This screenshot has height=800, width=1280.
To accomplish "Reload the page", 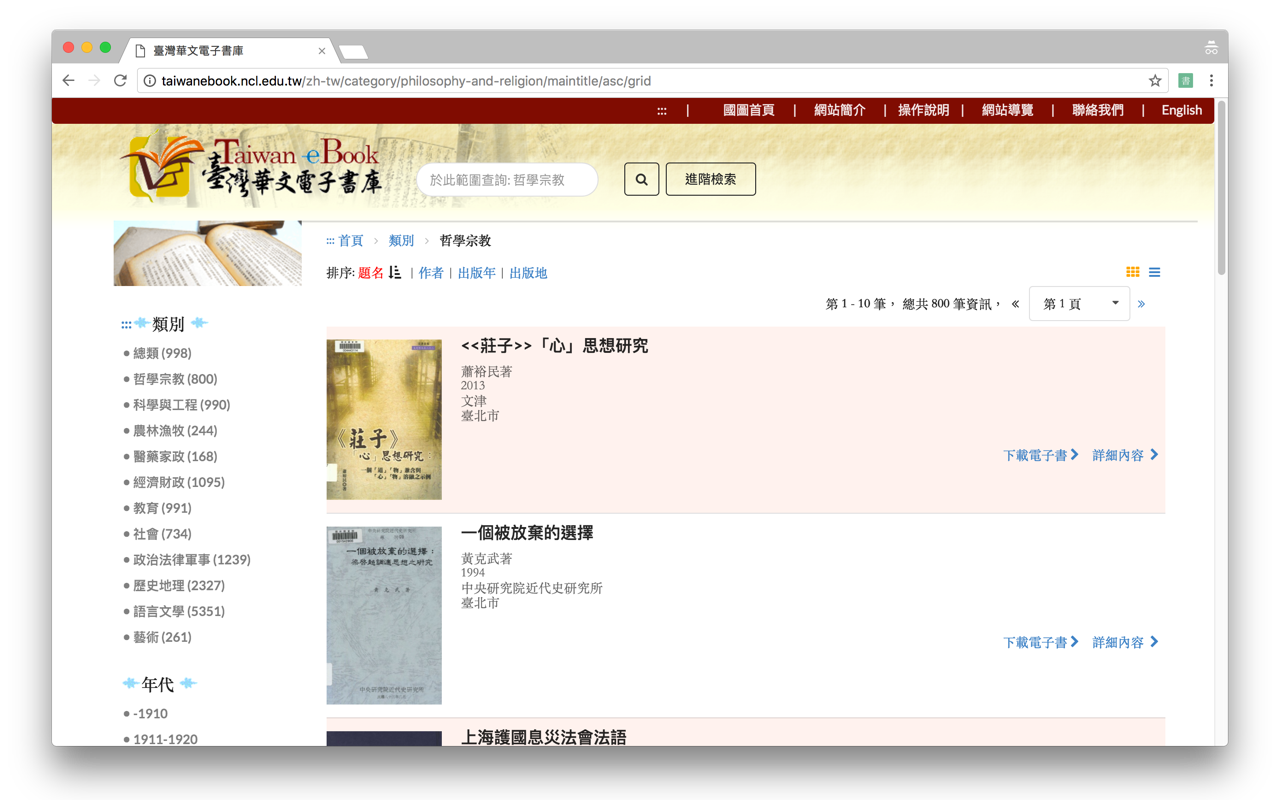I will click(x=120, y=81).
